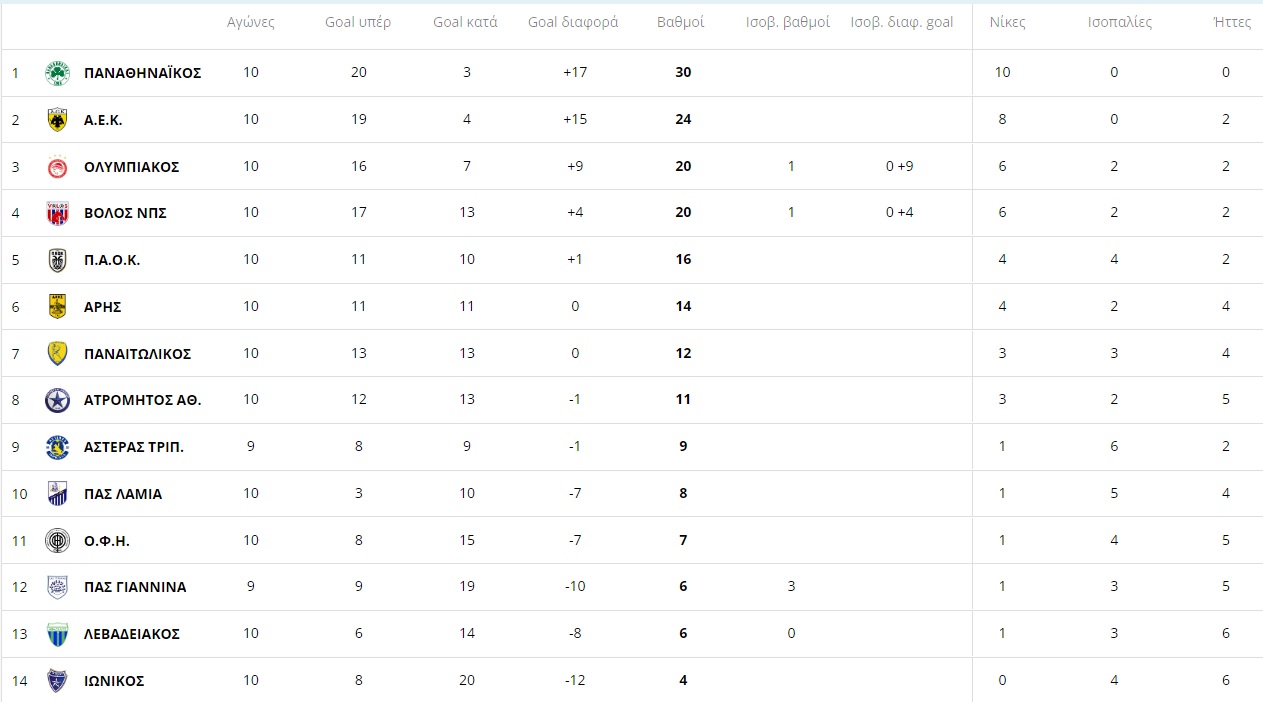Screen dimensions: 1263x702
Task: Select the ΒΟΛΟΣ ΝΠΣ team badge
Action: click(58, 213)
